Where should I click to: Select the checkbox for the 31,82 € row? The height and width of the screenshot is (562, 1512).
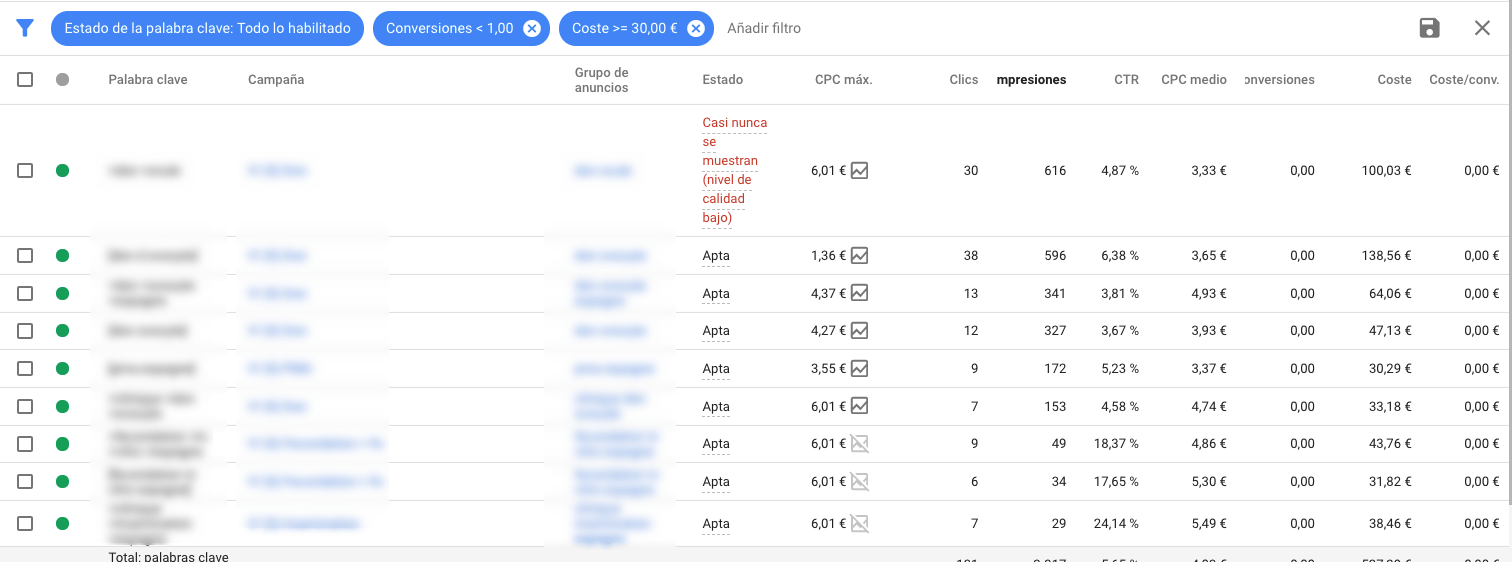click(25, 481)
